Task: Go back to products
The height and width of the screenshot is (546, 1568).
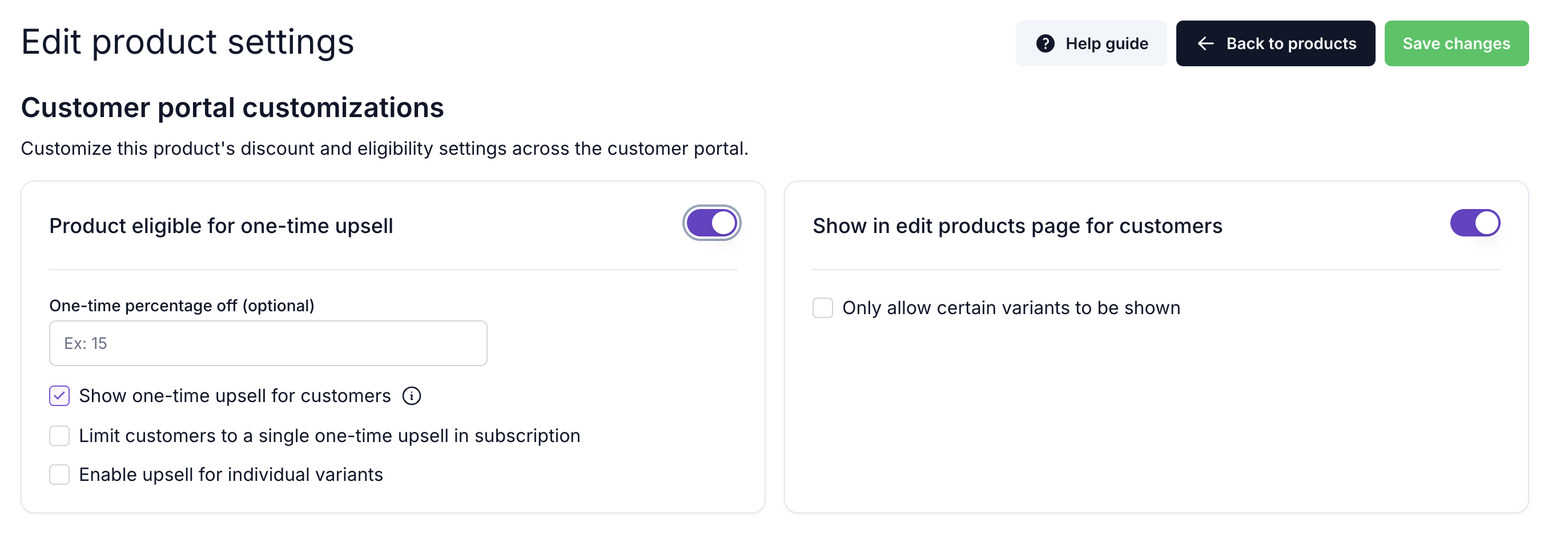Action: [1275, 43]
